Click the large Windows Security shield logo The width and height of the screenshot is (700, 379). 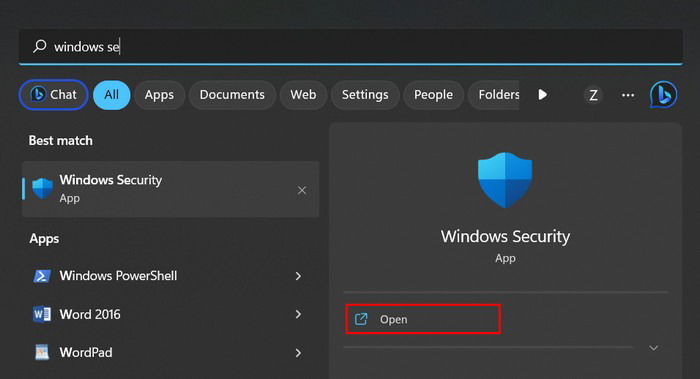(x=505, y=180)
